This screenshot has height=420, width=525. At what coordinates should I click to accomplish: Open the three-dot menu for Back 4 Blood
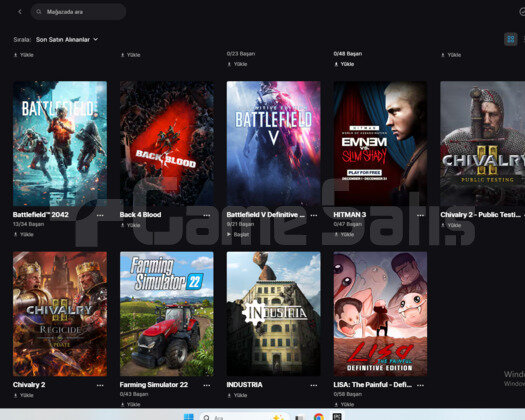(207, 215)
